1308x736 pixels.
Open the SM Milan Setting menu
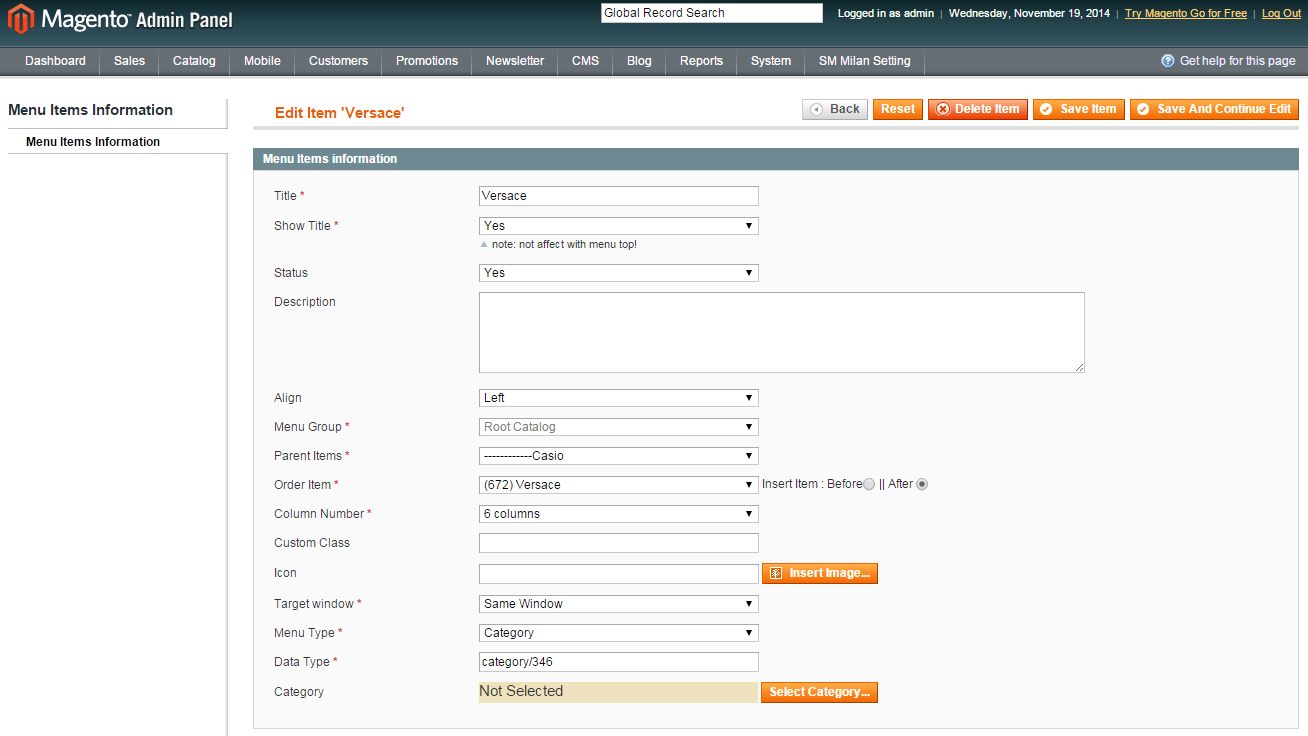[864, 61]
